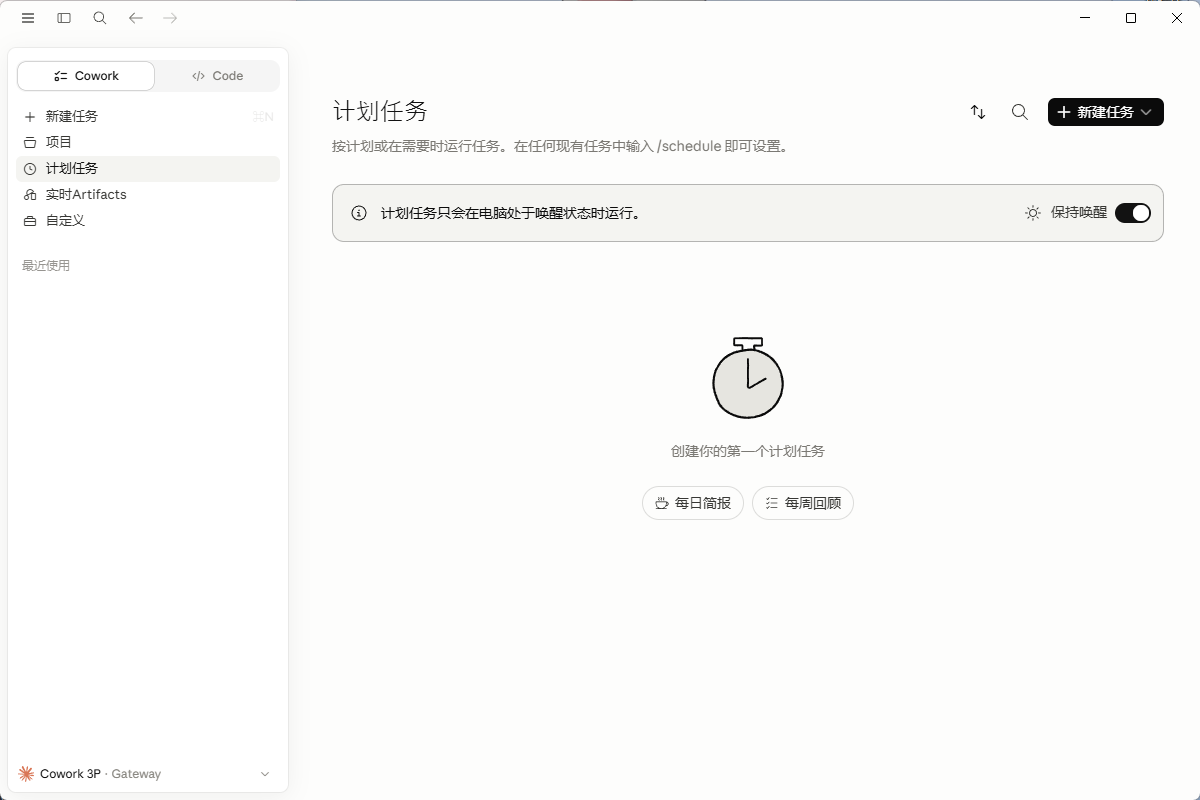Switch to the Cowork tab
The width and height of the screenshot is (1200, 800).
[x=86, y=76]
